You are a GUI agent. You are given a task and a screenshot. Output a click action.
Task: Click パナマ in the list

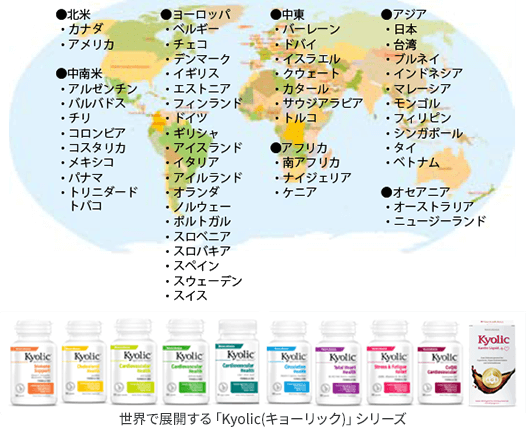click(x=86, y=177)
